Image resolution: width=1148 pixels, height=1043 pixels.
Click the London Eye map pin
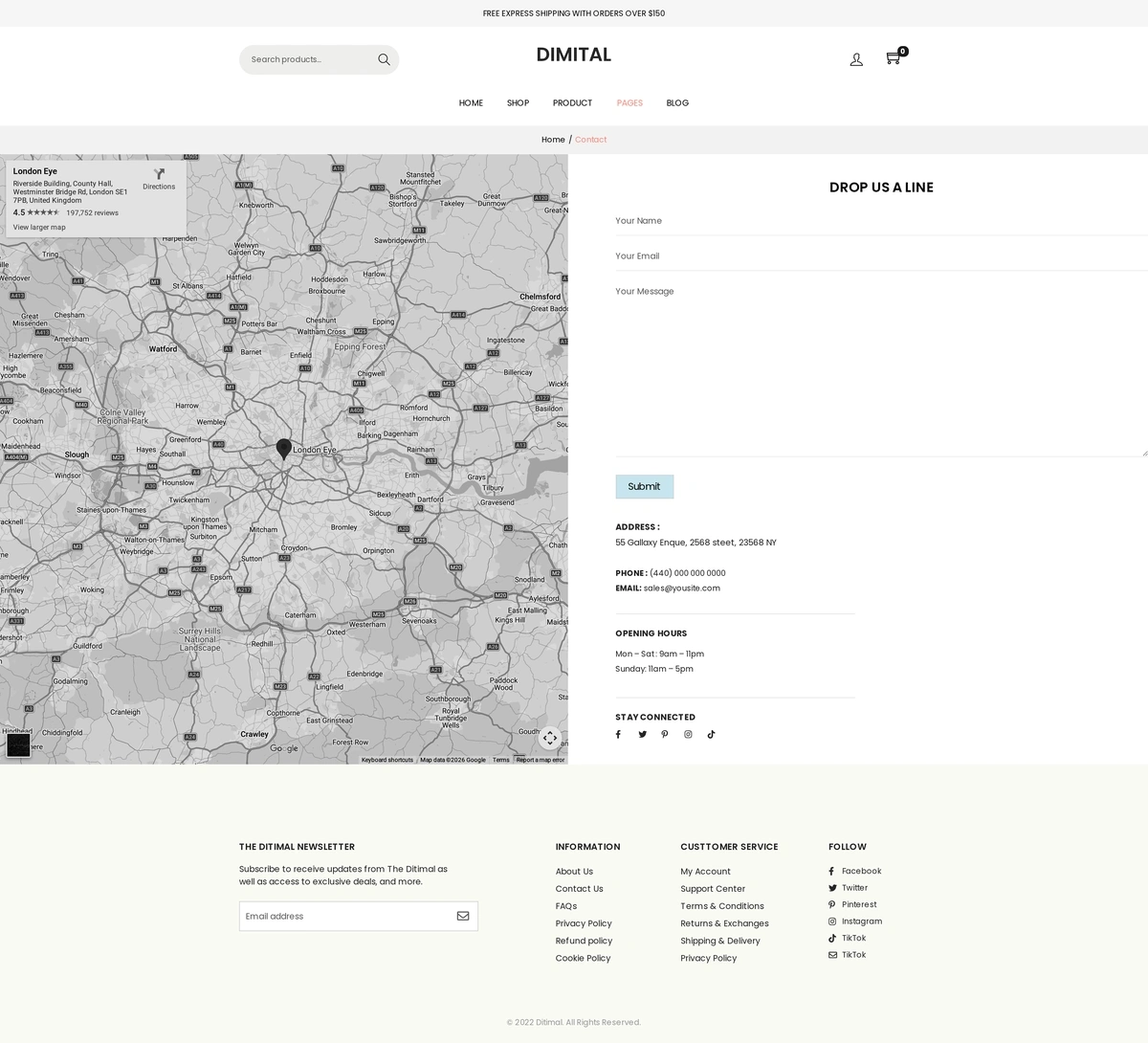coord(284,449)
